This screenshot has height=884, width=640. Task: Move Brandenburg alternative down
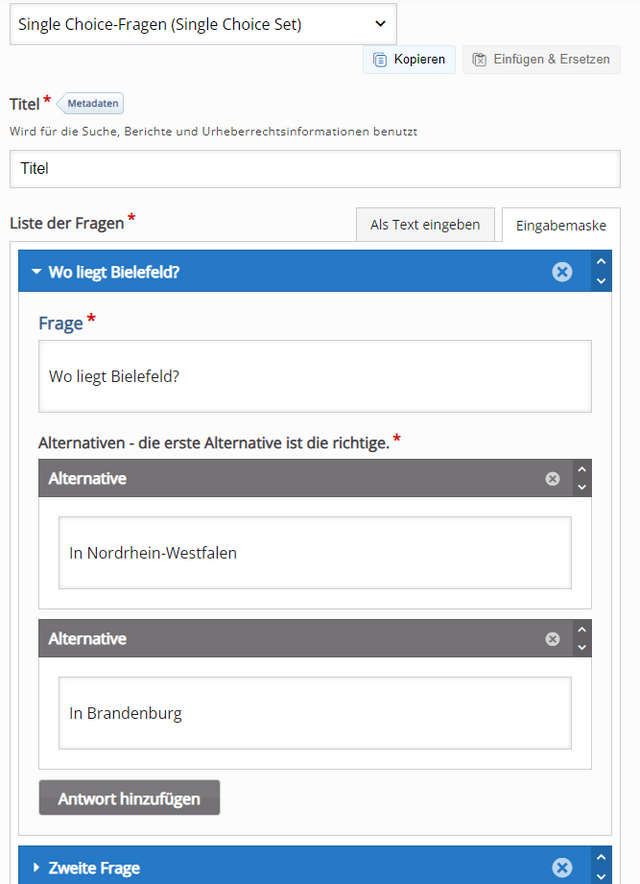582,647
